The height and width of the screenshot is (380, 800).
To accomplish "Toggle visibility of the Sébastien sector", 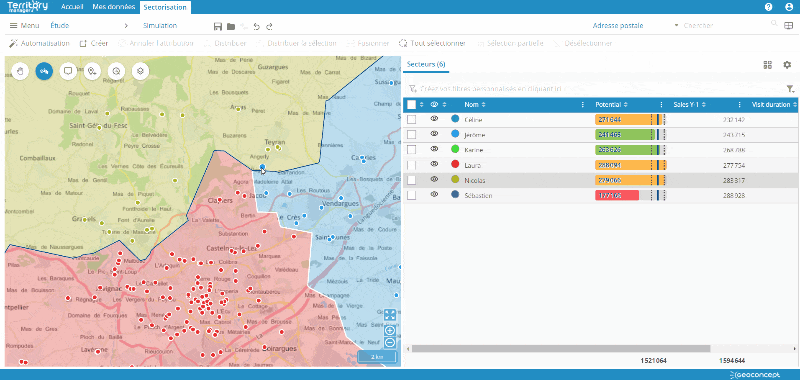I will (x=435, y=195).
